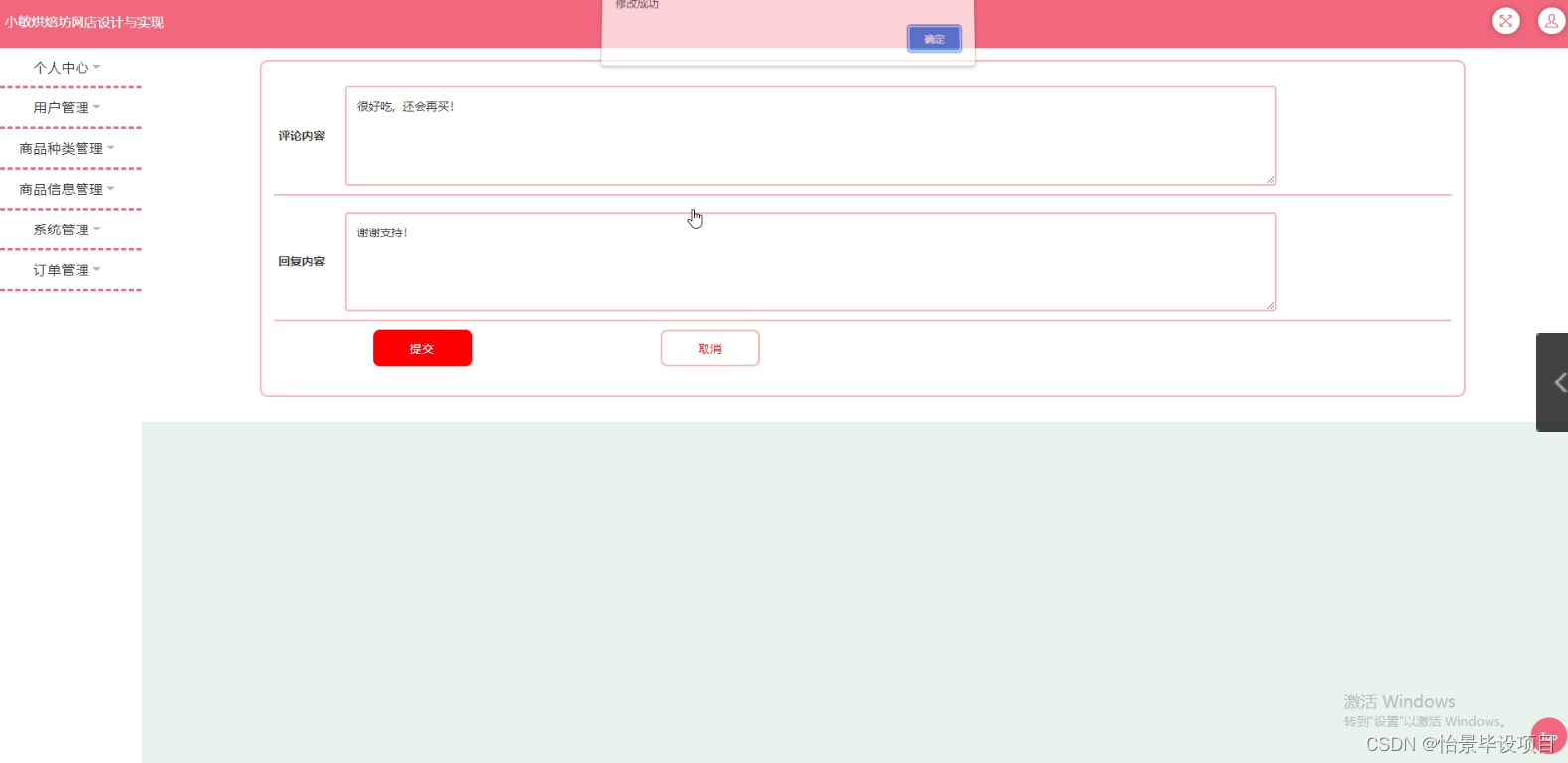Expand the side panel arrow handle
The width and height of the screenshot is (1568, 763).
(1553, 382)
